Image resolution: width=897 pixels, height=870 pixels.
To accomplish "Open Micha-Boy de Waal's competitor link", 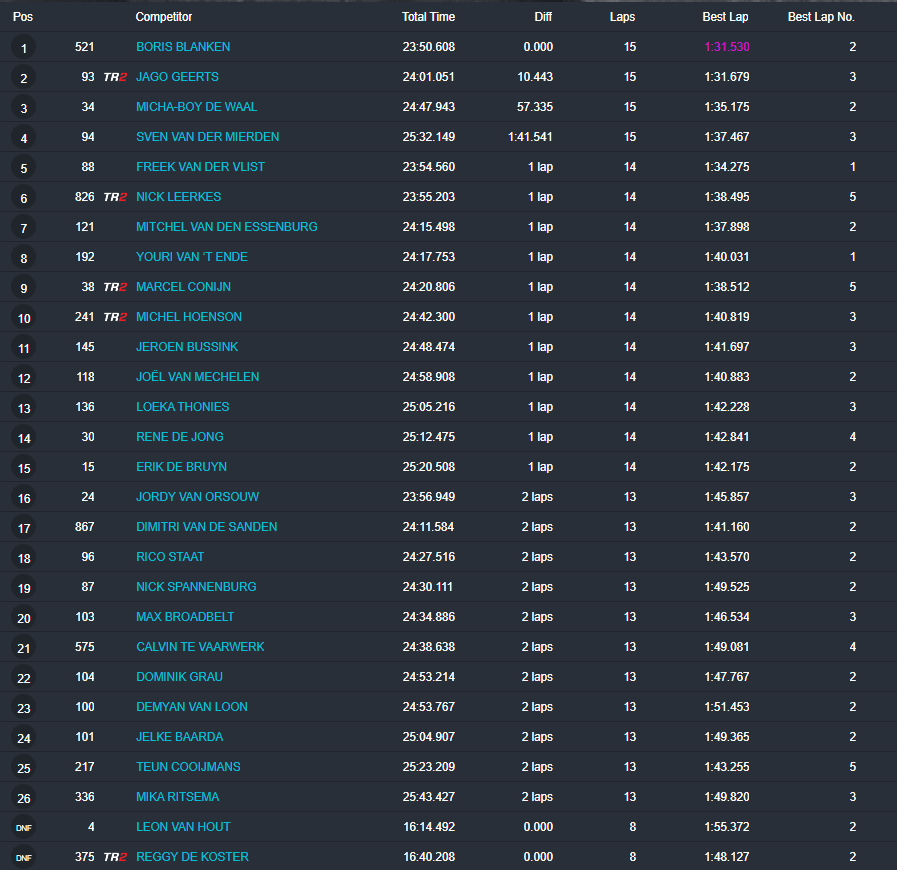I will 190,107.
